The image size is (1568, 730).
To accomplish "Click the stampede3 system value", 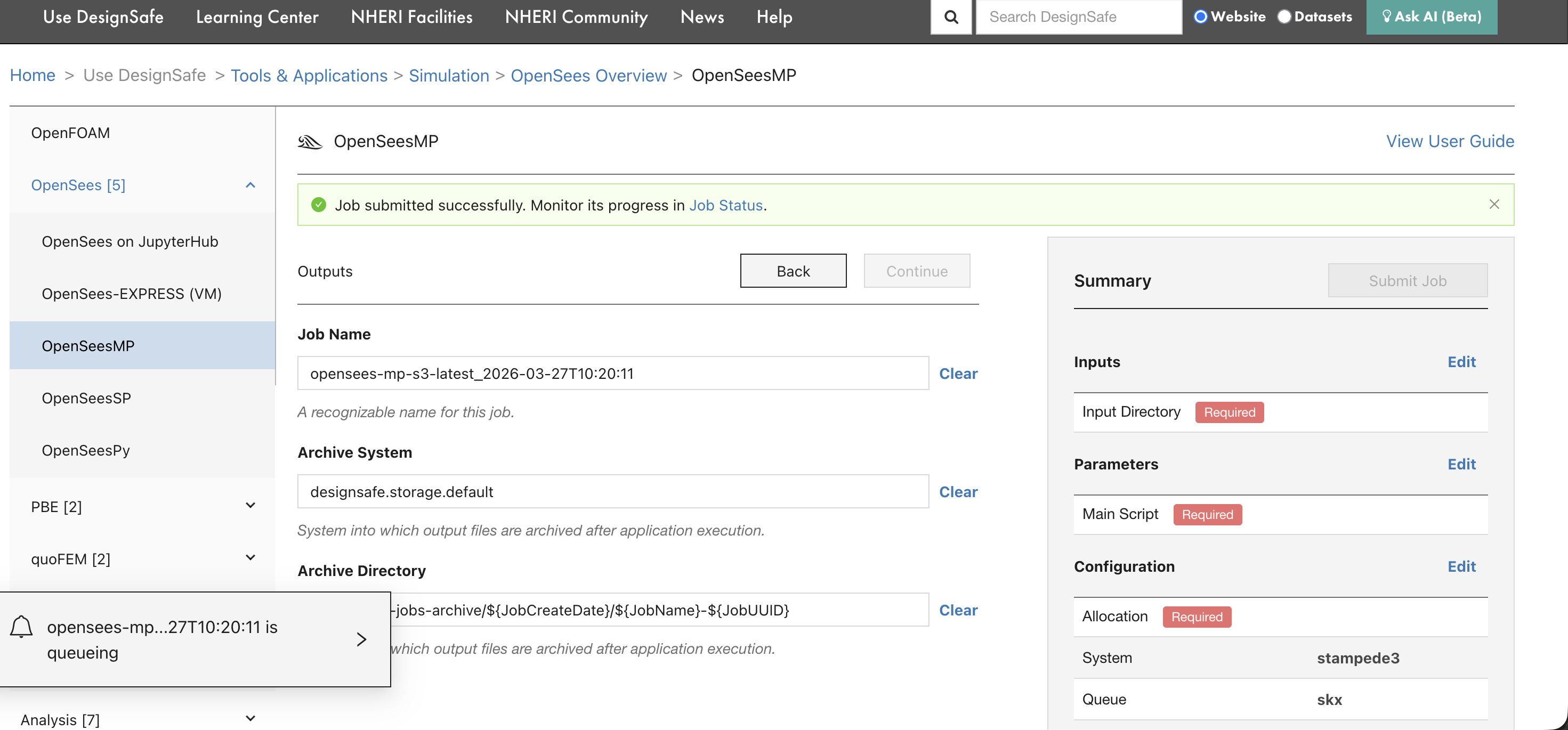I will (1357, 658).
